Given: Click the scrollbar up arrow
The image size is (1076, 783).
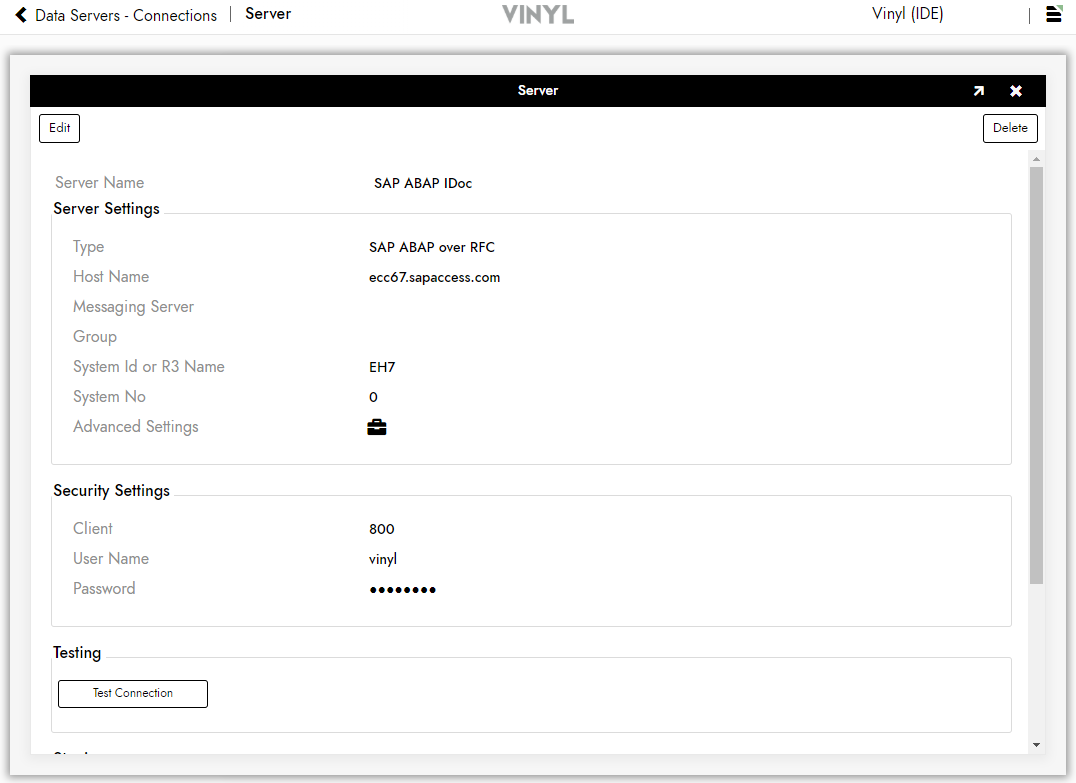Looking at the screenshot, I should click(x=1036, y=159).
